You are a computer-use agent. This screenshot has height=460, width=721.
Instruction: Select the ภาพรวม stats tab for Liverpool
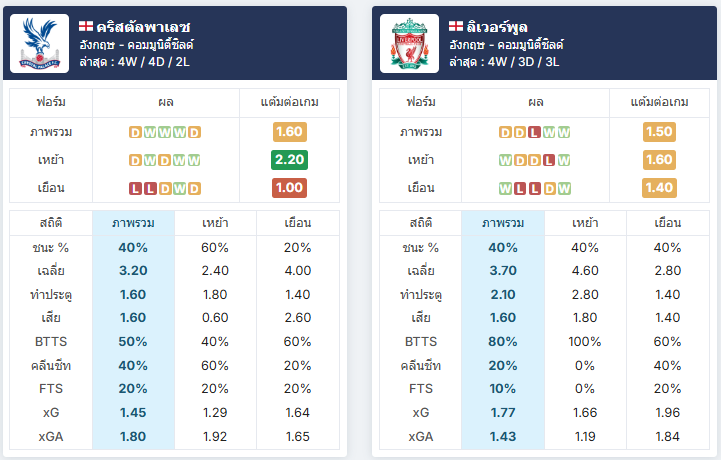(503, 223)
